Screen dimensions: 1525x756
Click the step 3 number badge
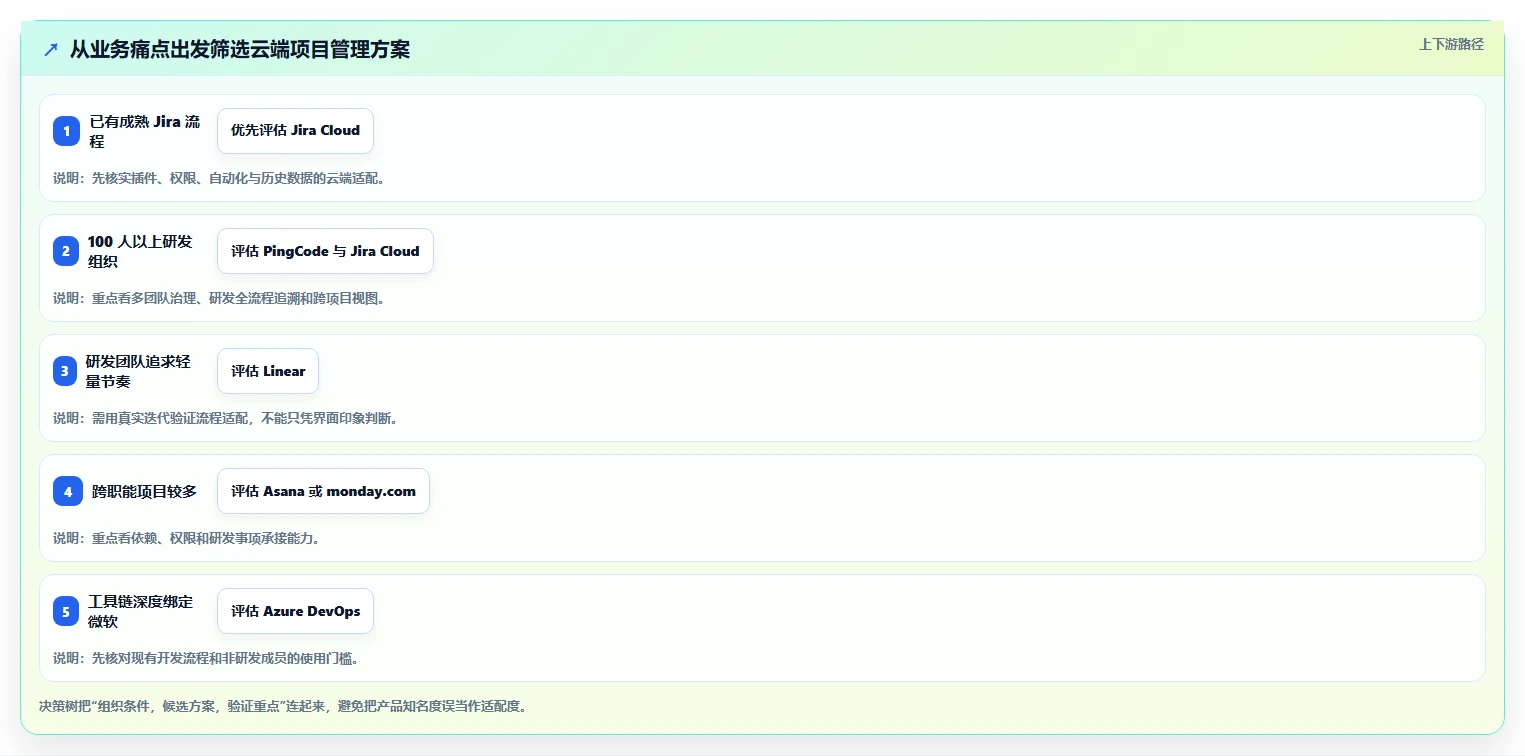66,371
